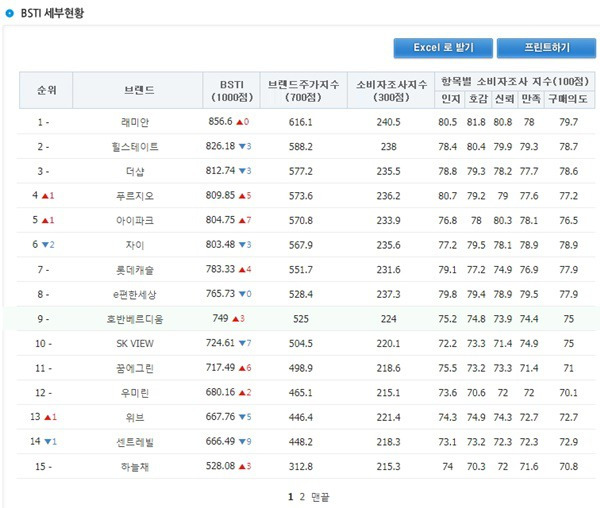
Task: Click BSTI score 804.75
Action: 220,220
